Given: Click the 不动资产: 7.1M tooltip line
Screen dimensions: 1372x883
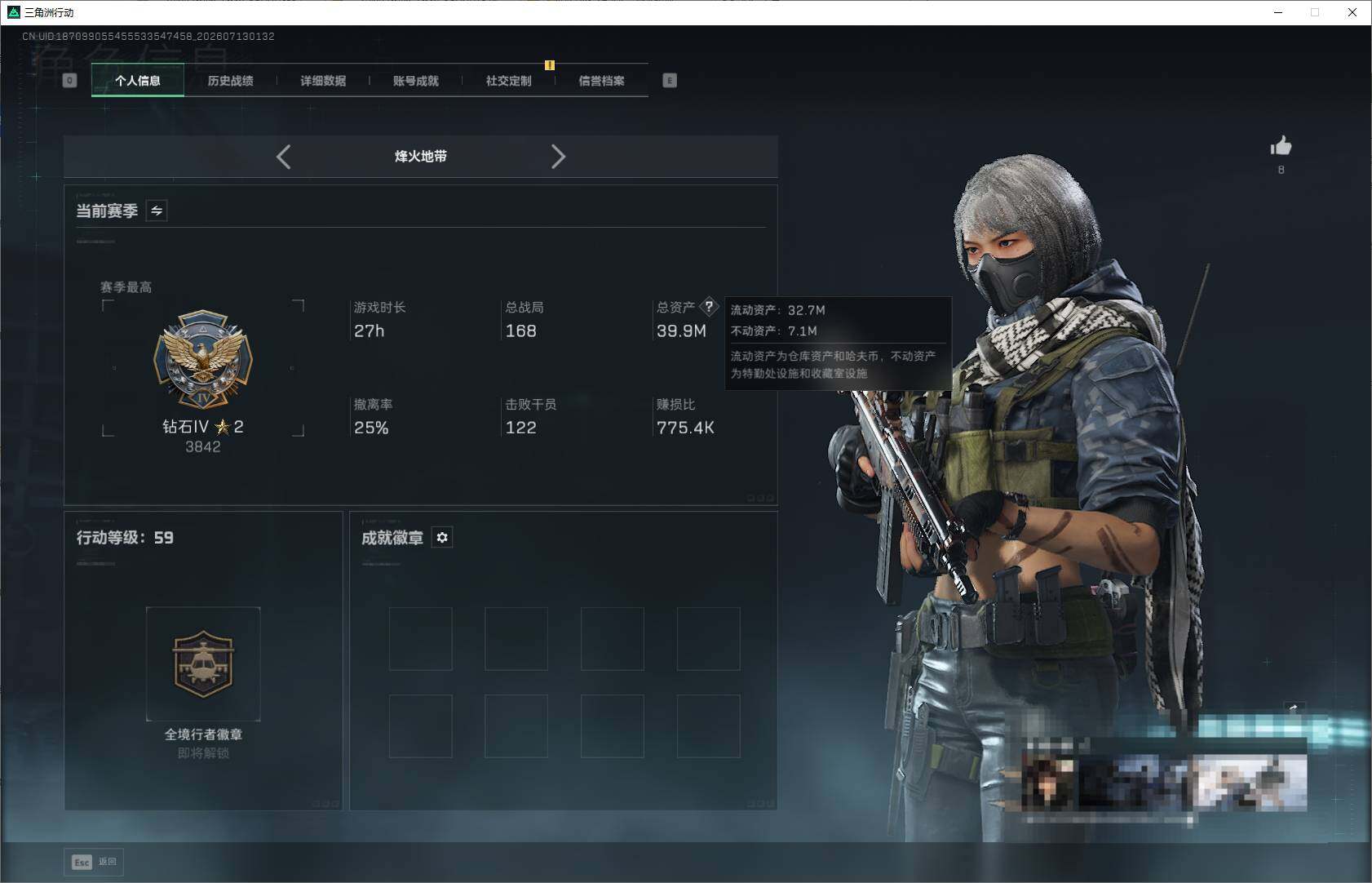Looking at the screenshot, I should [x=774, y=331].
